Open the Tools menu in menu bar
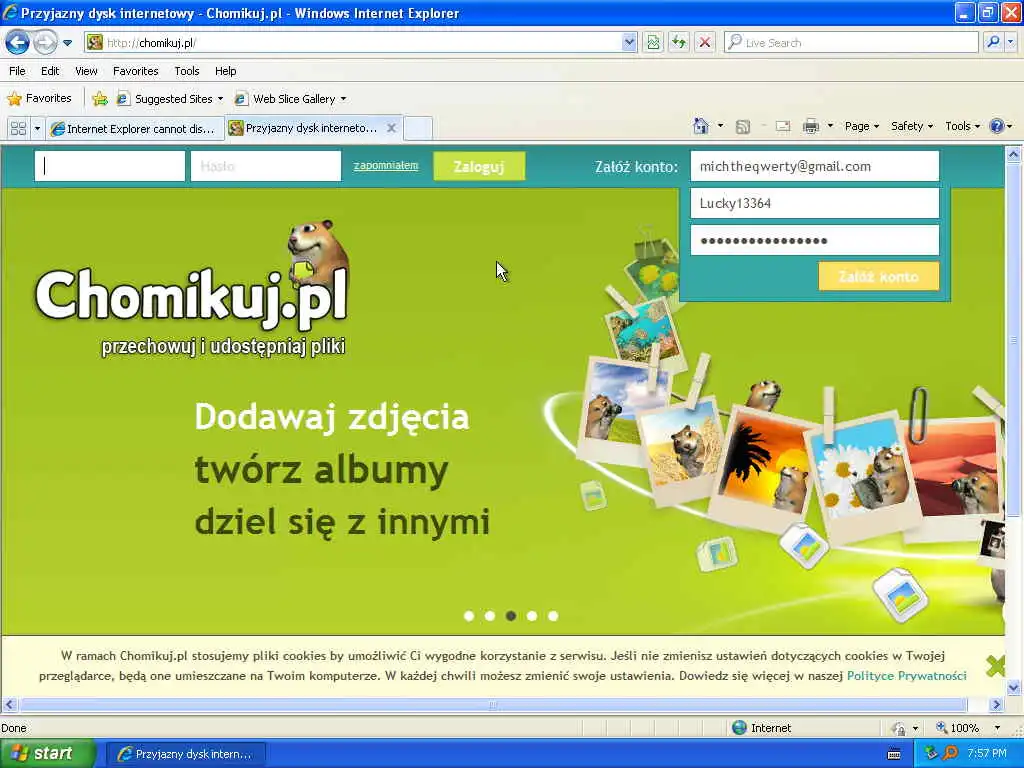This screenshot has height=768, width=1024. [187, 71]
